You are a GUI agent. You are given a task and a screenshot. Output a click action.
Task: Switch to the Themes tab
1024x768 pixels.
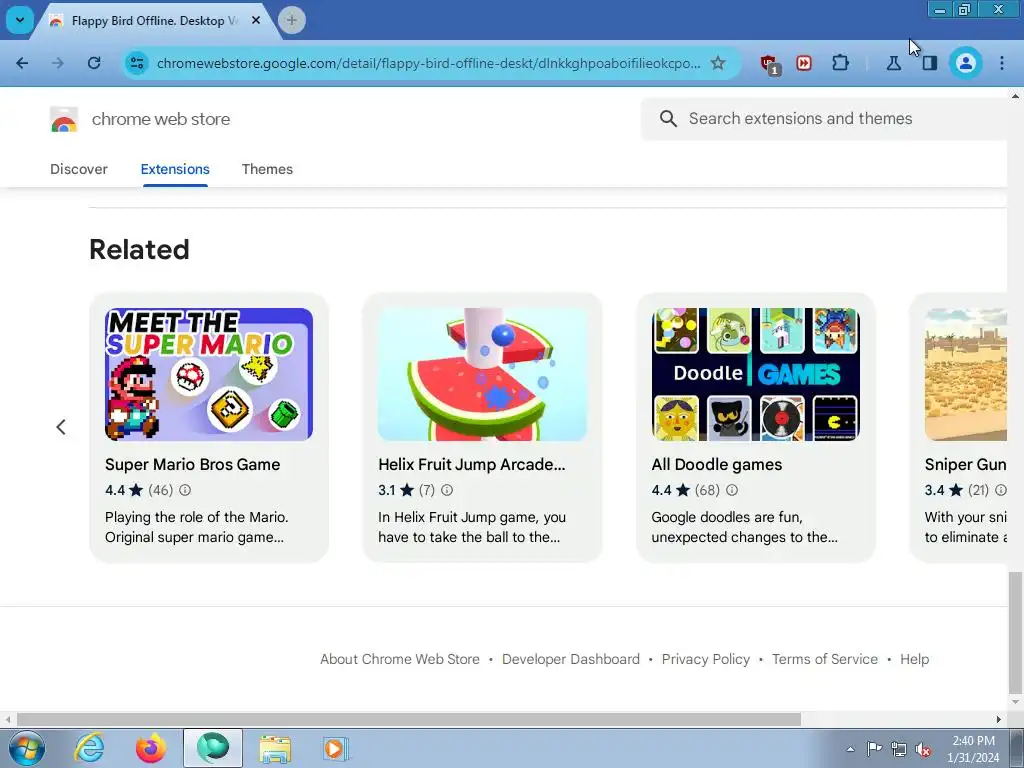267,169
